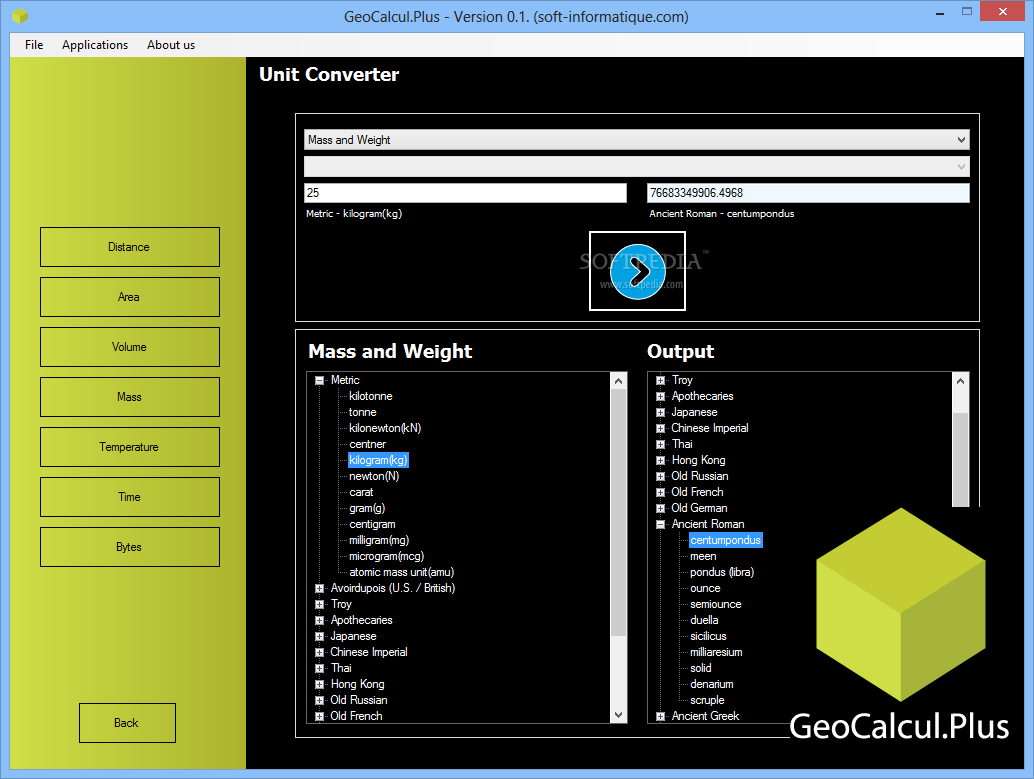Click the GeoCalcul cube icon in title bar

coord(20,16)
